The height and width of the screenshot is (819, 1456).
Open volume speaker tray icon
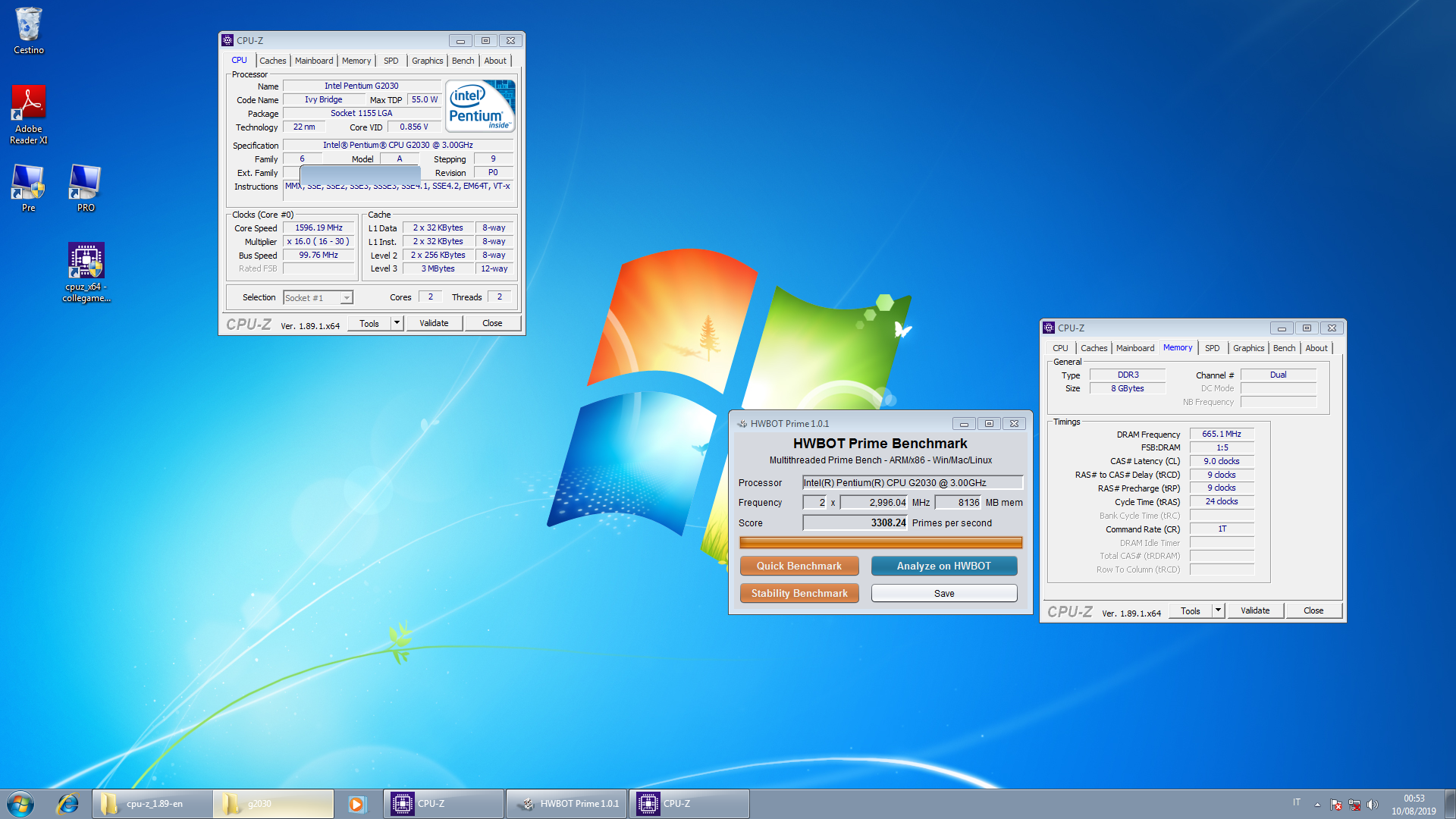1373,805
